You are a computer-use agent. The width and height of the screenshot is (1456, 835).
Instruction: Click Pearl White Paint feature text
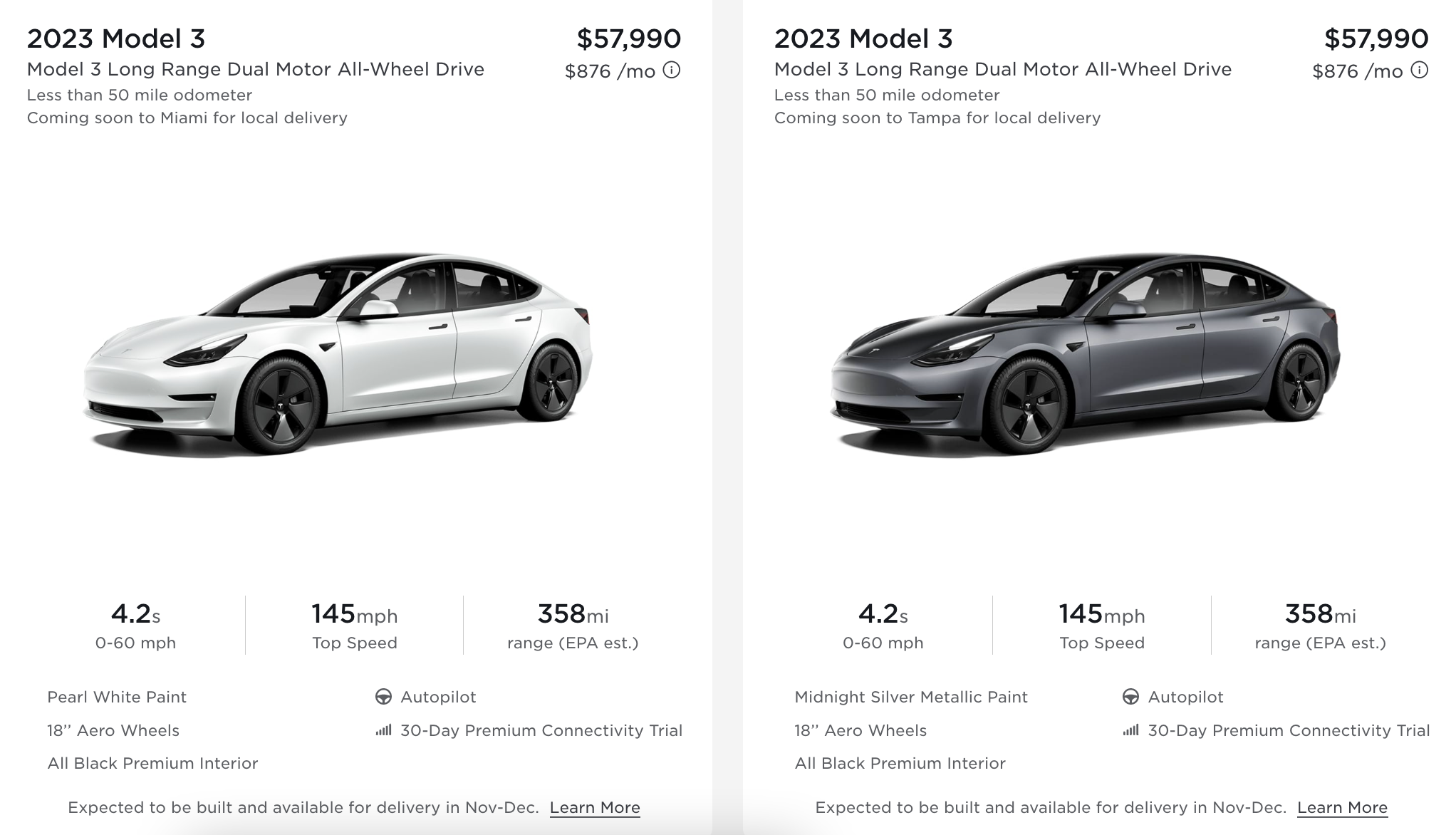click(x=117, y=697)
